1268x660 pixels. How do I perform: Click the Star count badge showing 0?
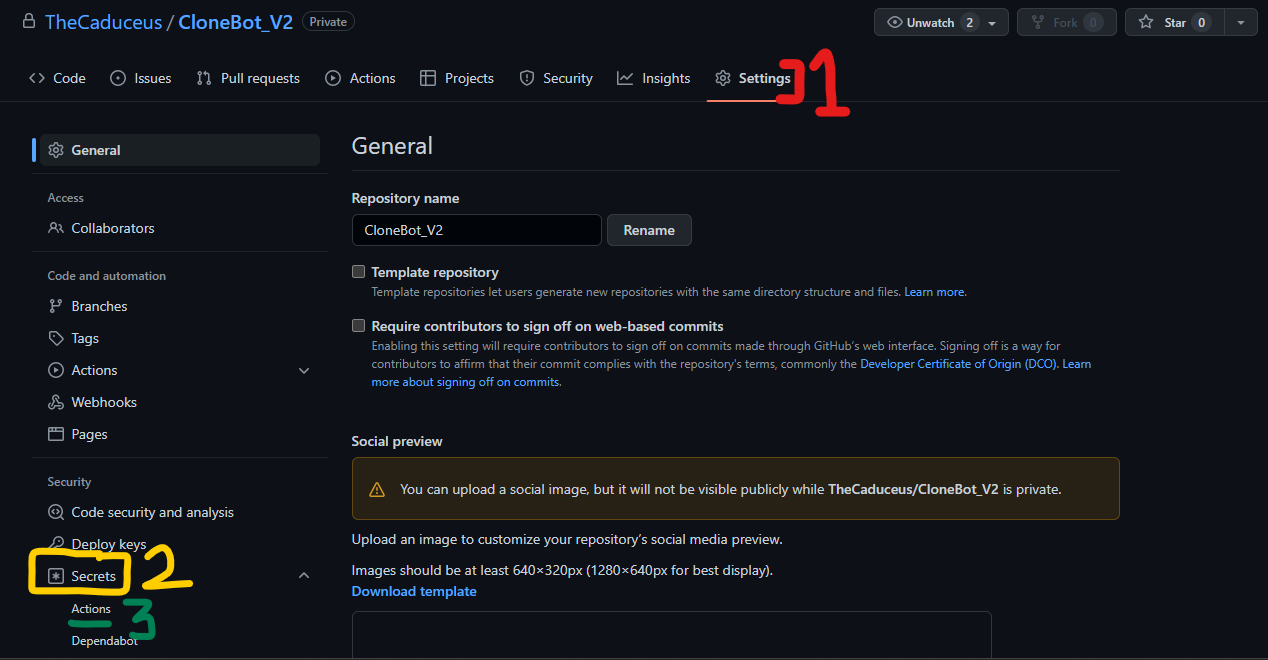click(x=1201, y=23)
